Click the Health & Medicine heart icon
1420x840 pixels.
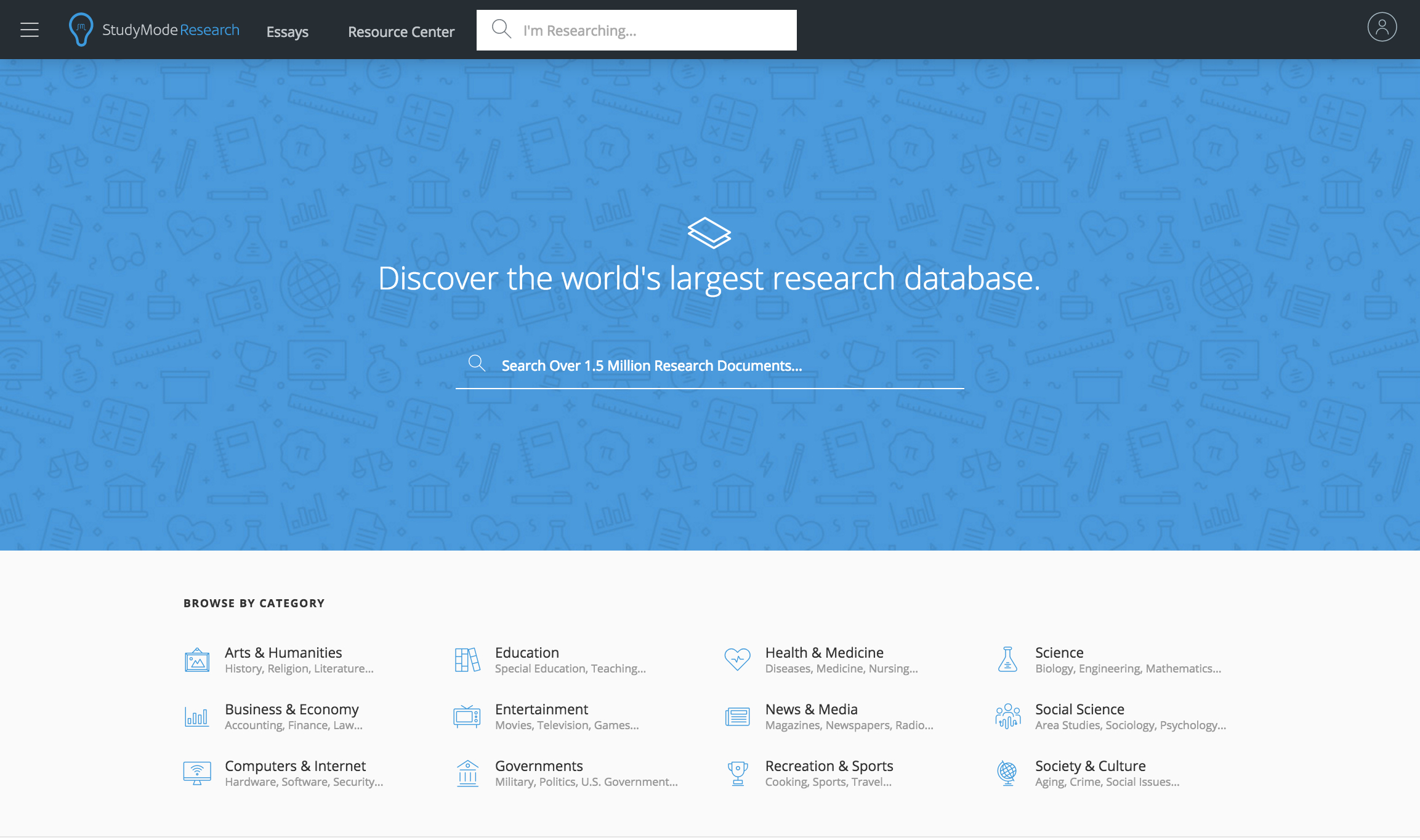click(x=737, y=660)
